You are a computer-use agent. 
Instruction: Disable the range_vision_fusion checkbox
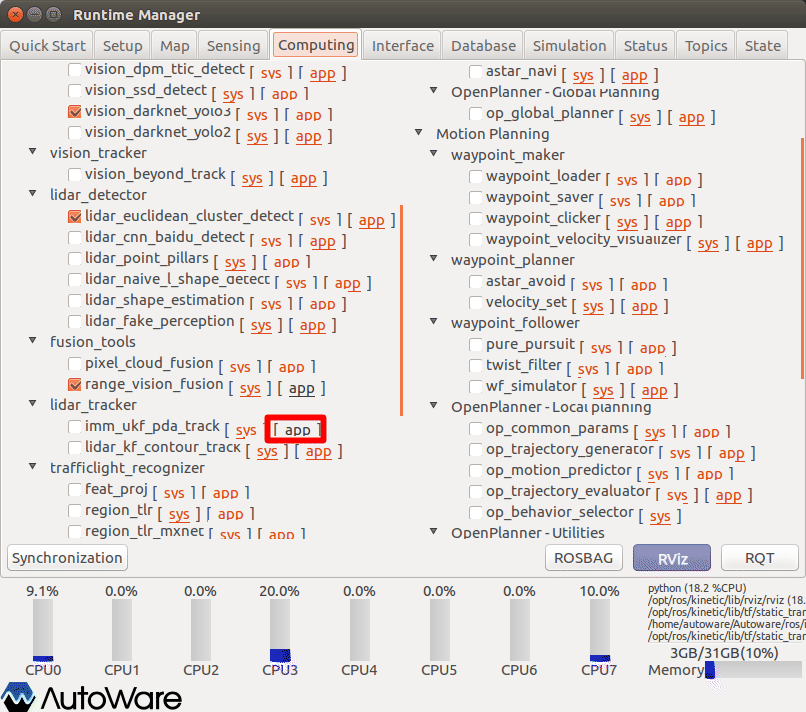tap(75, 384)
